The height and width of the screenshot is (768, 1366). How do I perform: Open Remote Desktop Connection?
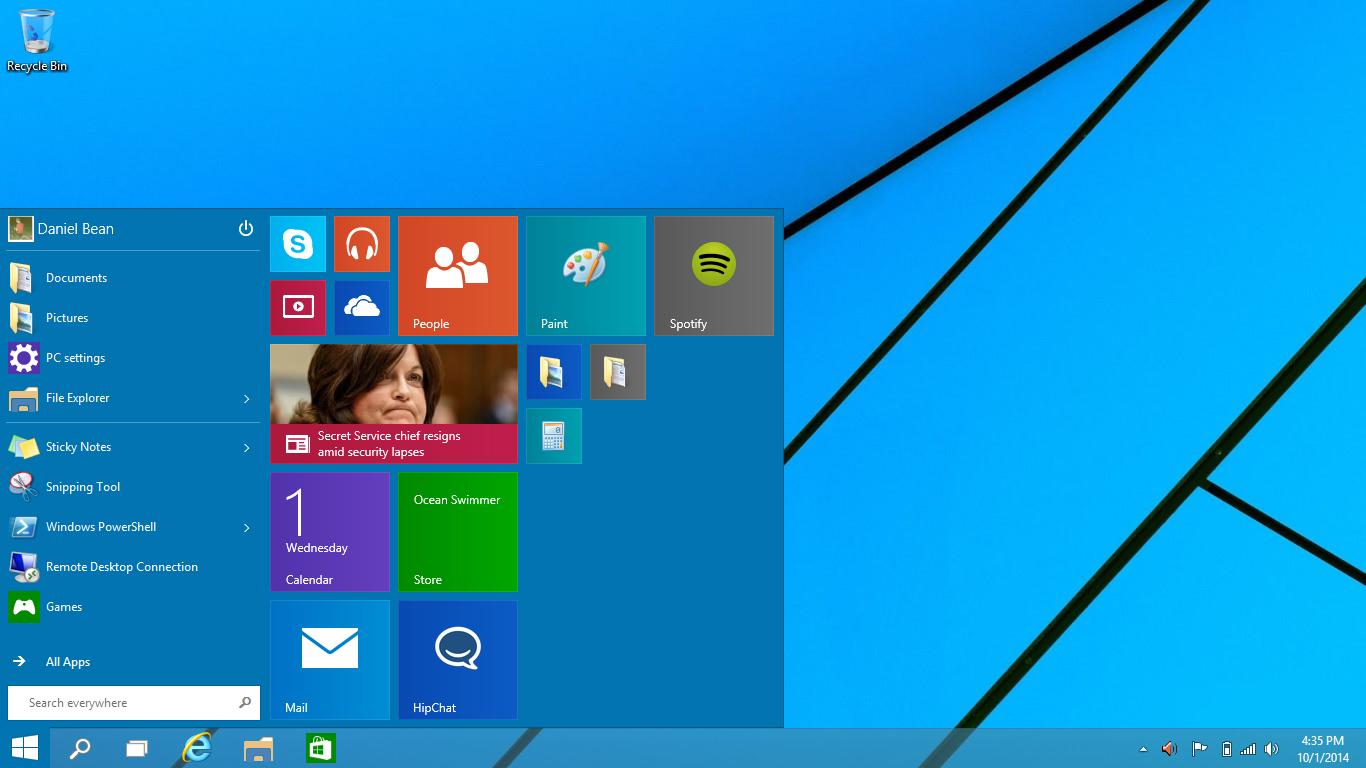coord(132,567)
